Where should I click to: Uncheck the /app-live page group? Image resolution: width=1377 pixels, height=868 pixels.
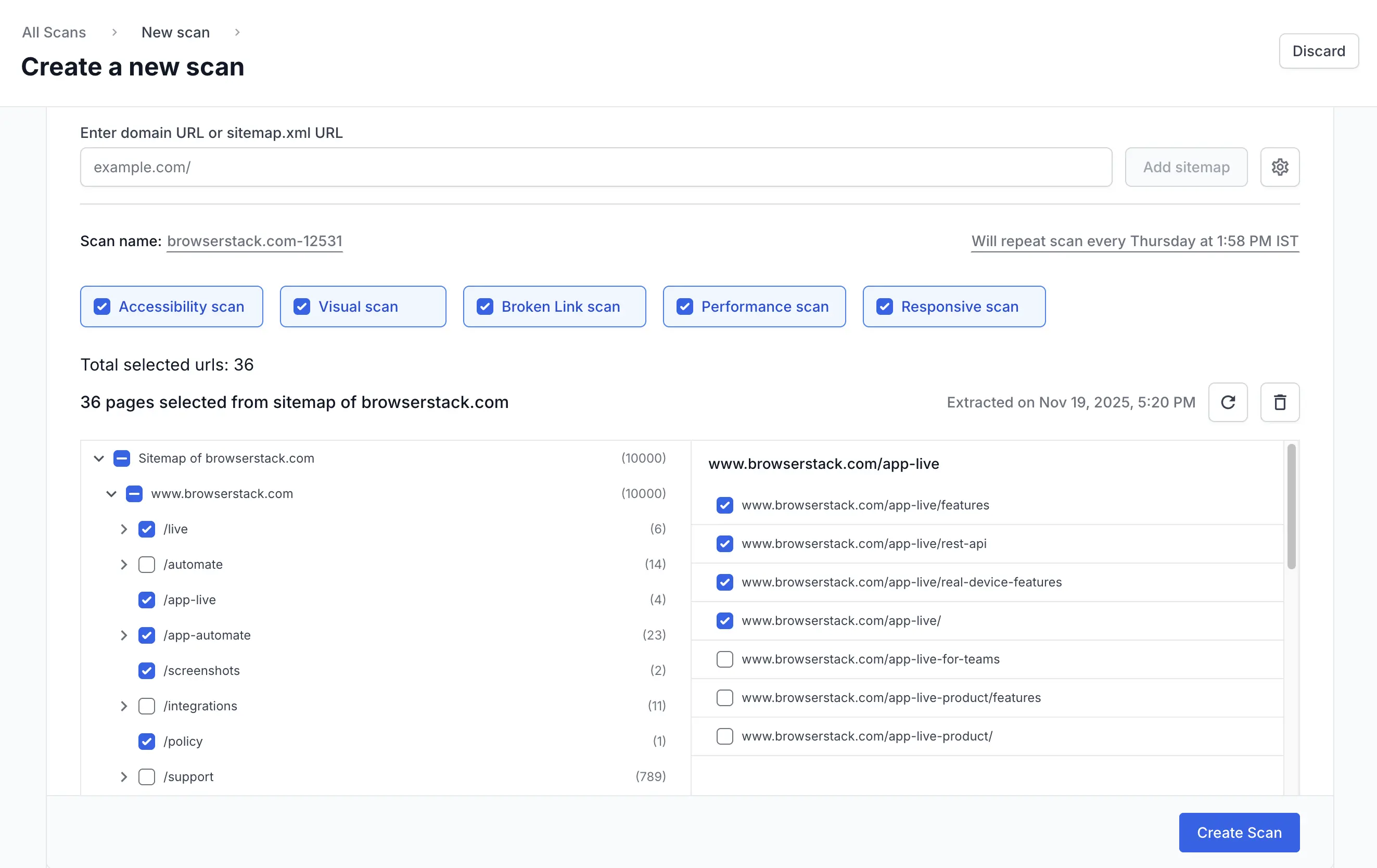(147, 600)
